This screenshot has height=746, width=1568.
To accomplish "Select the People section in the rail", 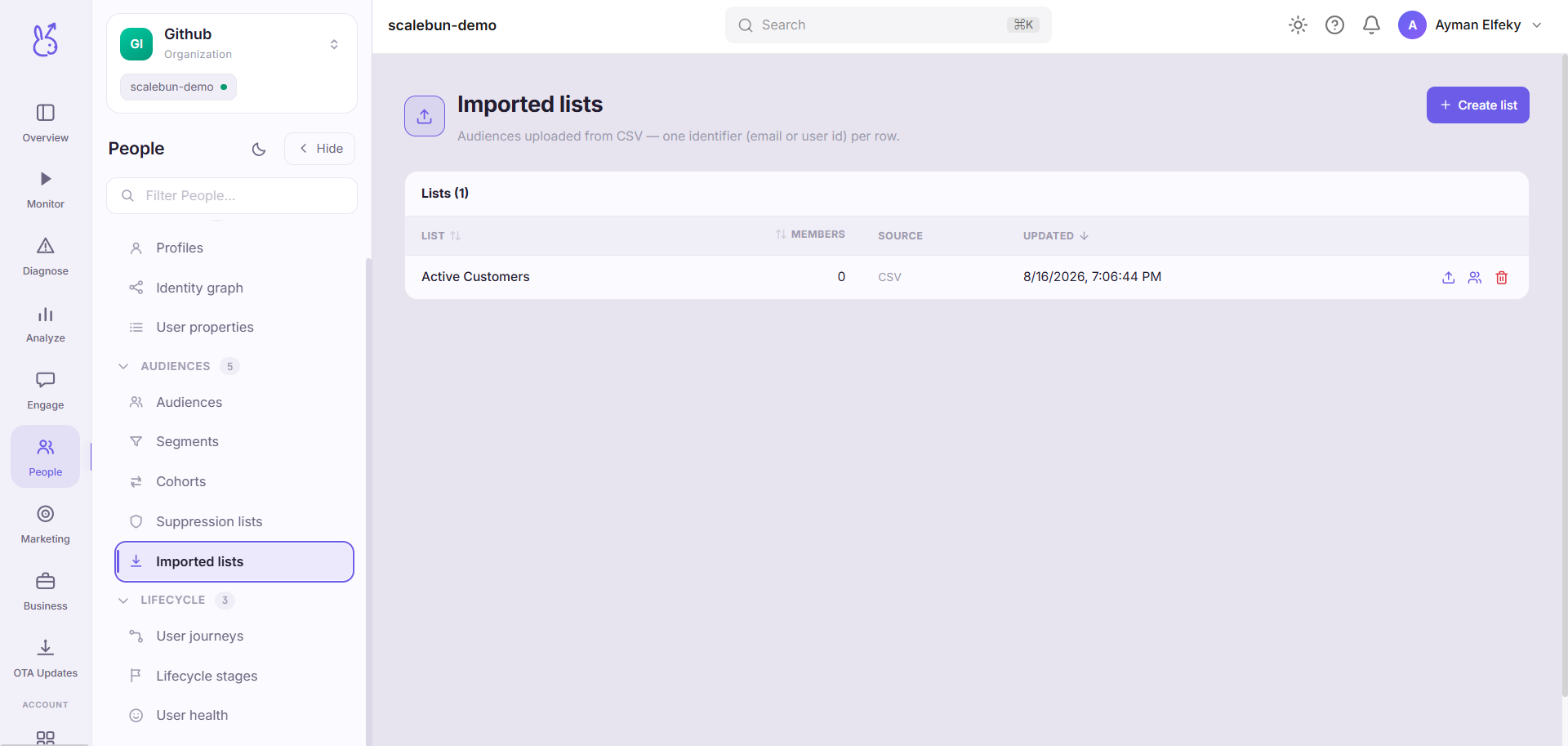I will [x=46, y=457].
